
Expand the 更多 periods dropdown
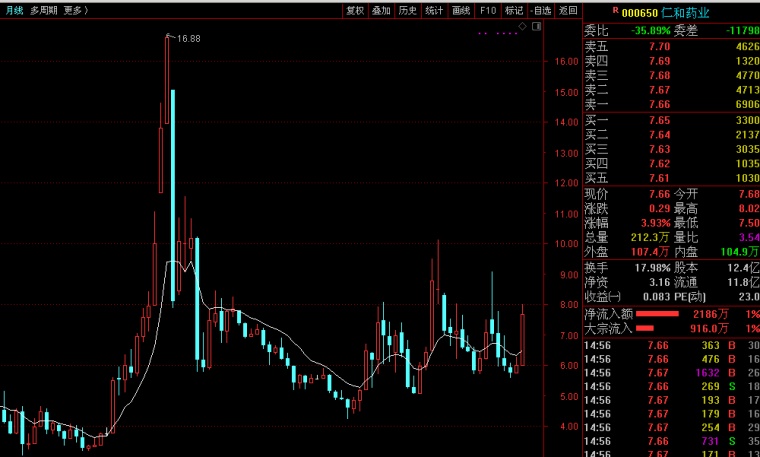click(x=76, y=10)
